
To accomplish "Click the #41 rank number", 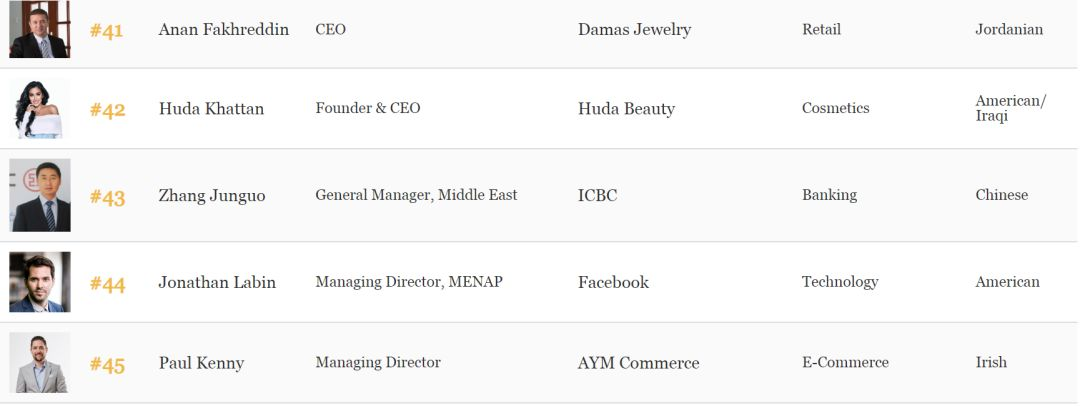I will 107,31.
